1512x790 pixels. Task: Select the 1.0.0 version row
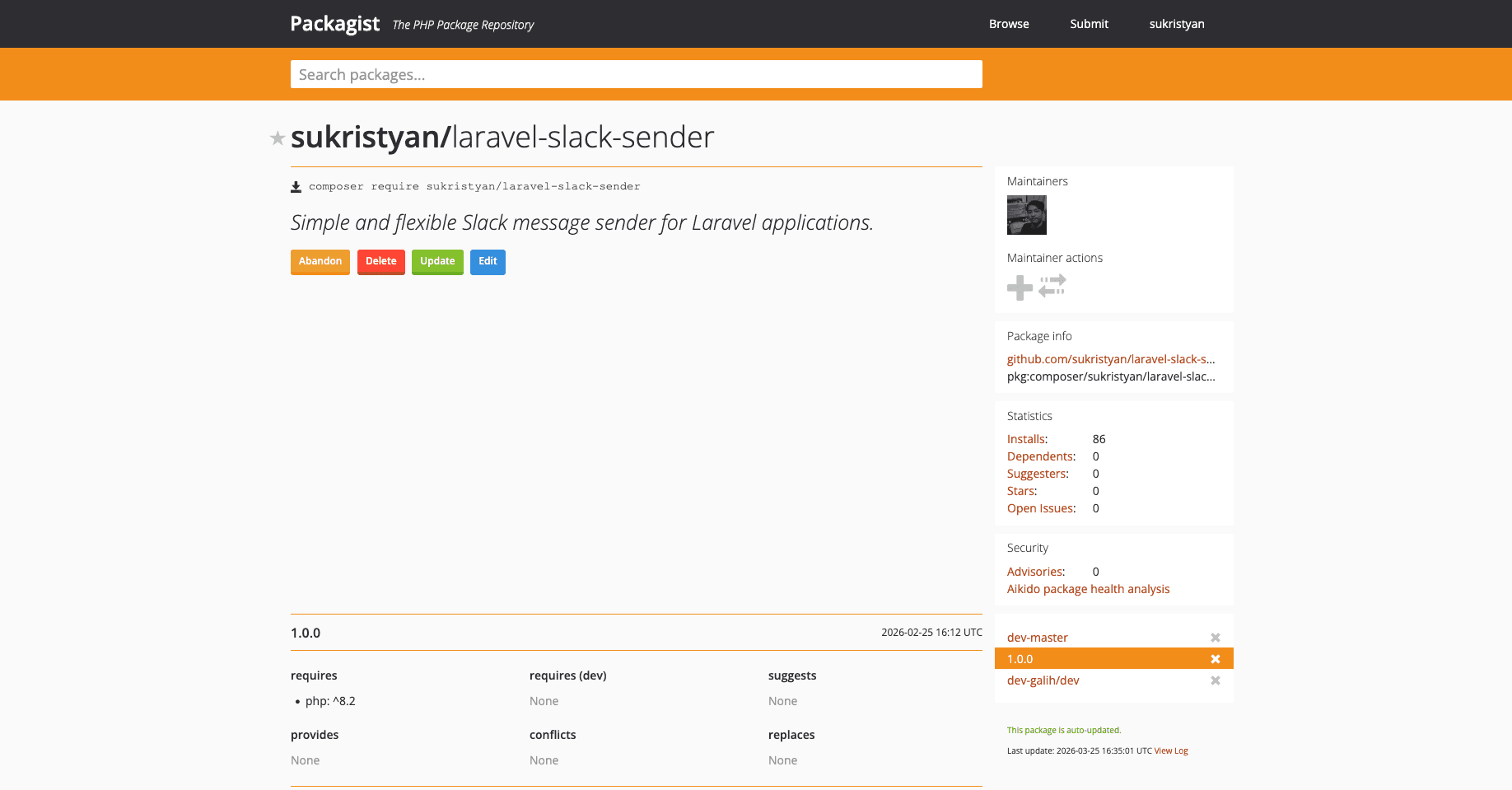(x=1114, y=659)
